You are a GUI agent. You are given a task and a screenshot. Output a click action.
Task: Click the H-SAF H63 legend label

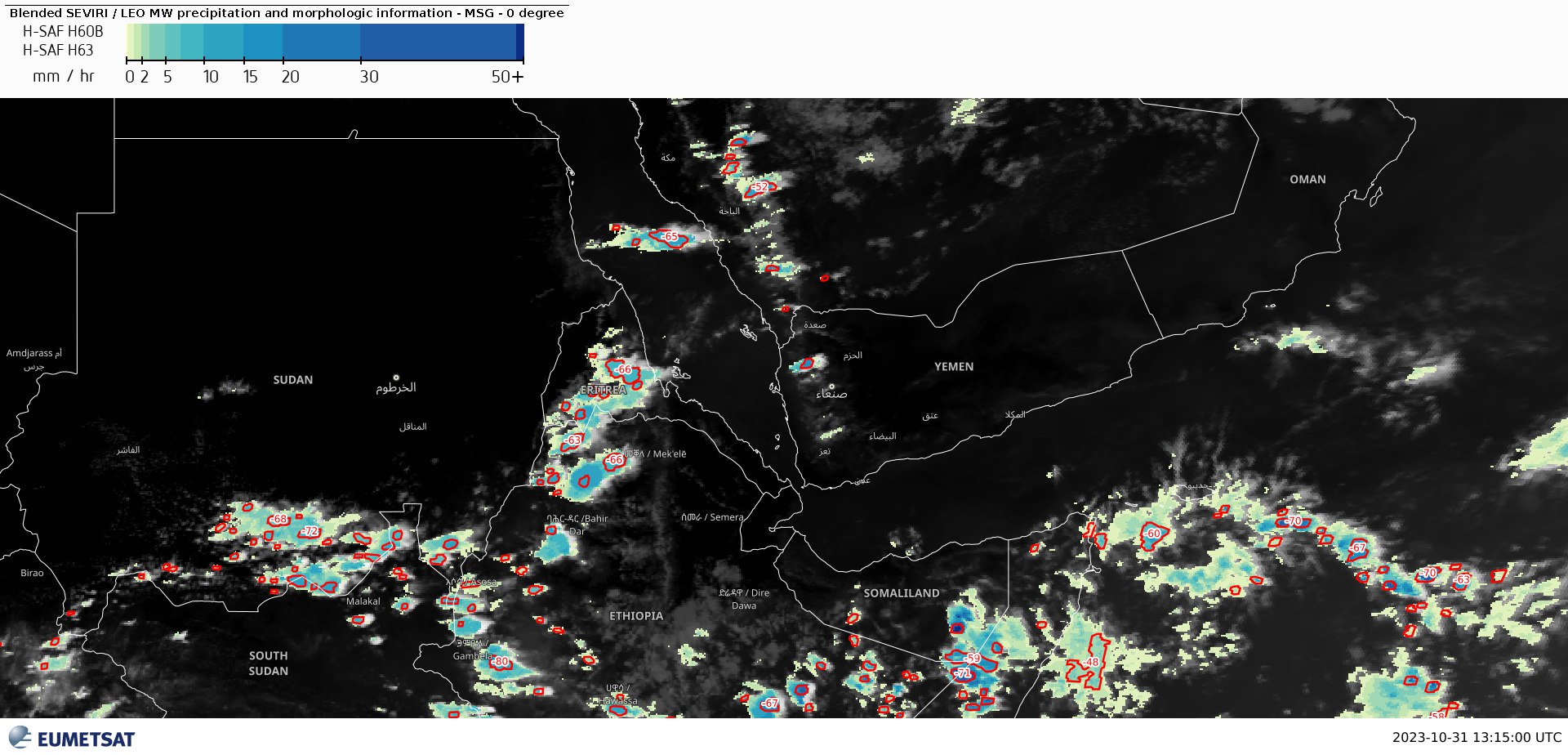tap(58, 51)
